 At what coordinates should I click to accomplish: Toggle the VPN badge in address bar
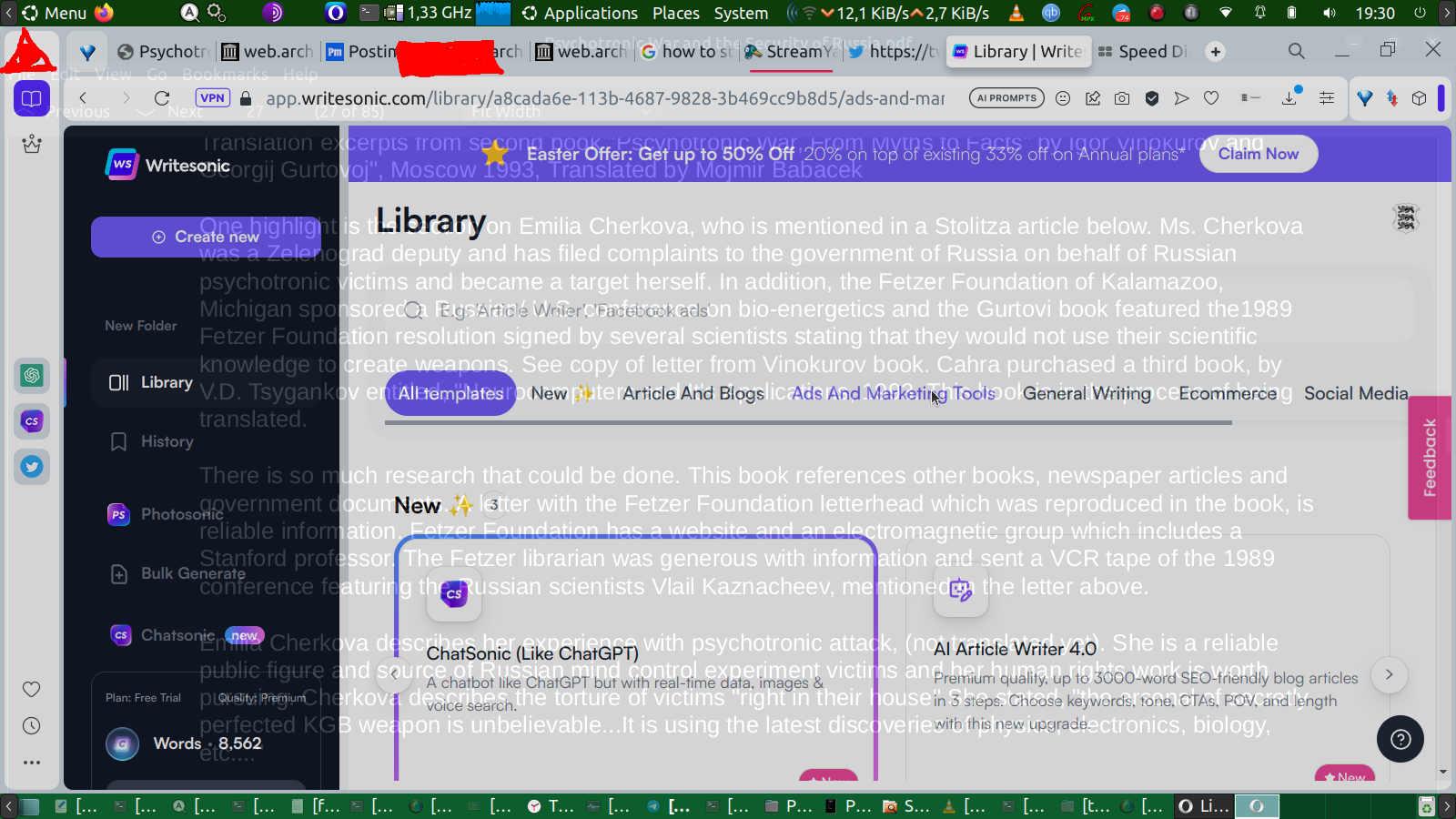tap(212, 98)
